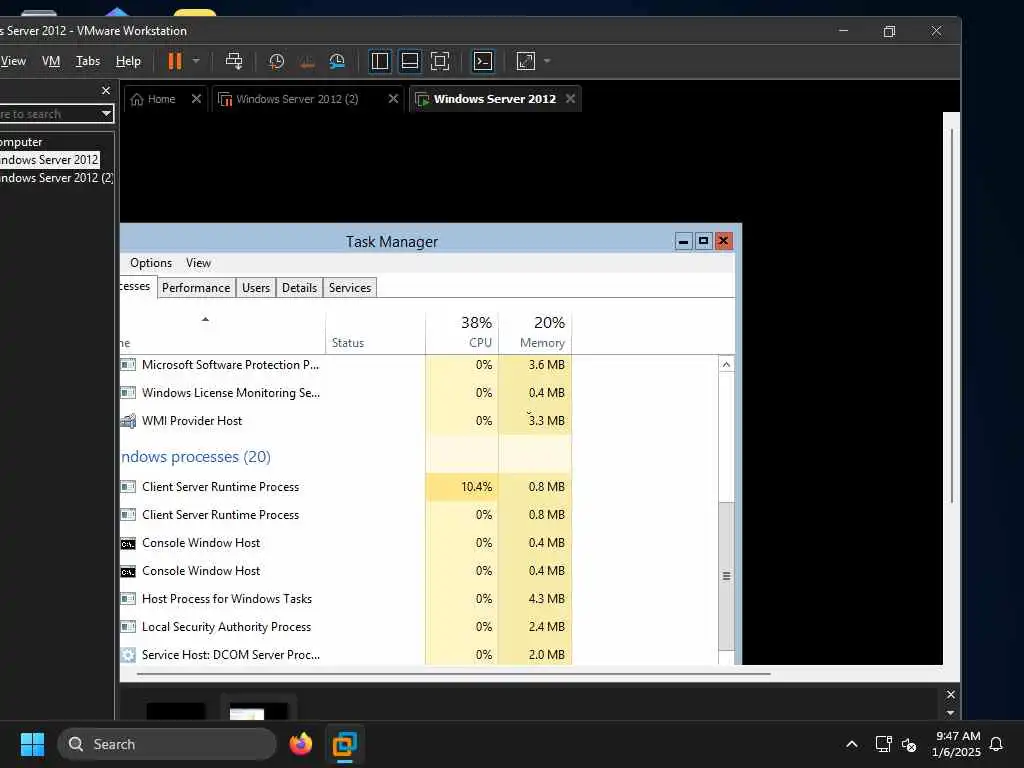
Task: Open the View menu in VMware
Action: [x=13, y=61]
